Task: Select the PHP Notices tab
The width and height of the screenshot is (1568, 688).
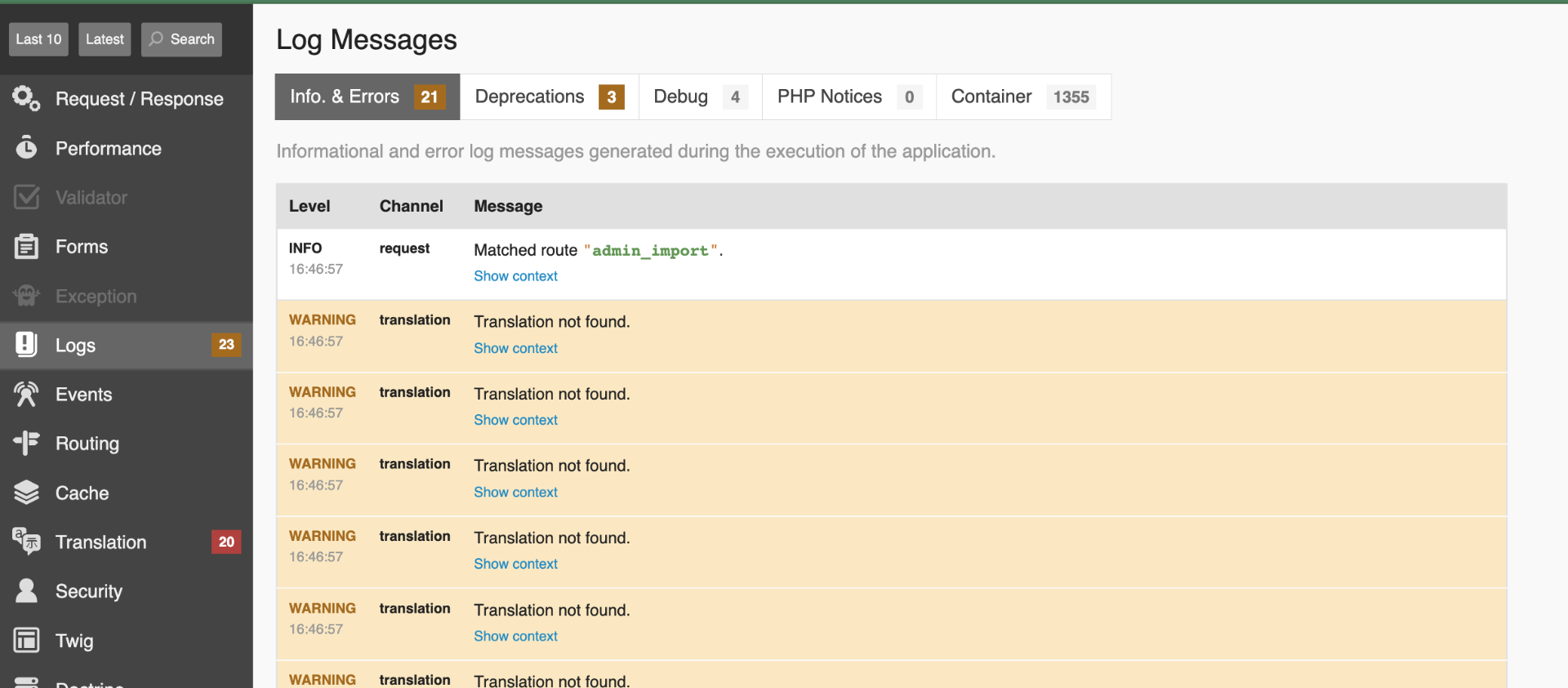Action: (849, 96)
